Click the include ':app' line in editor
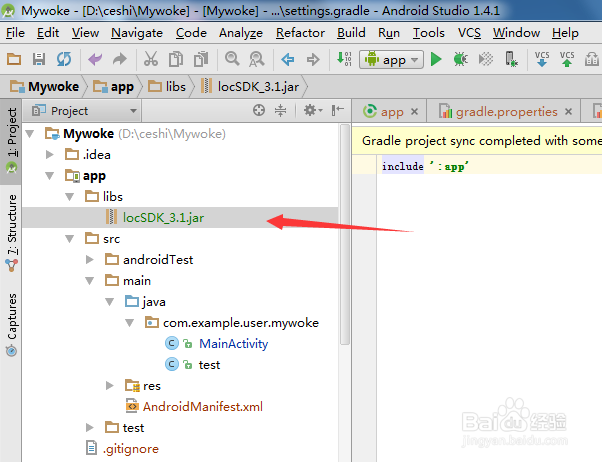 pos(425,166)
